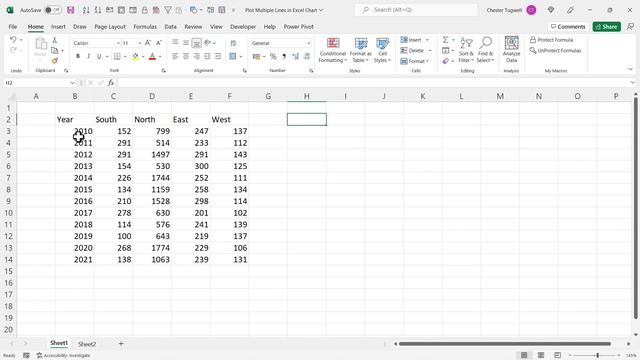640x360 pixels.
Task: Click the Protect Formula macro button
Action: click(x=551, y=40)
